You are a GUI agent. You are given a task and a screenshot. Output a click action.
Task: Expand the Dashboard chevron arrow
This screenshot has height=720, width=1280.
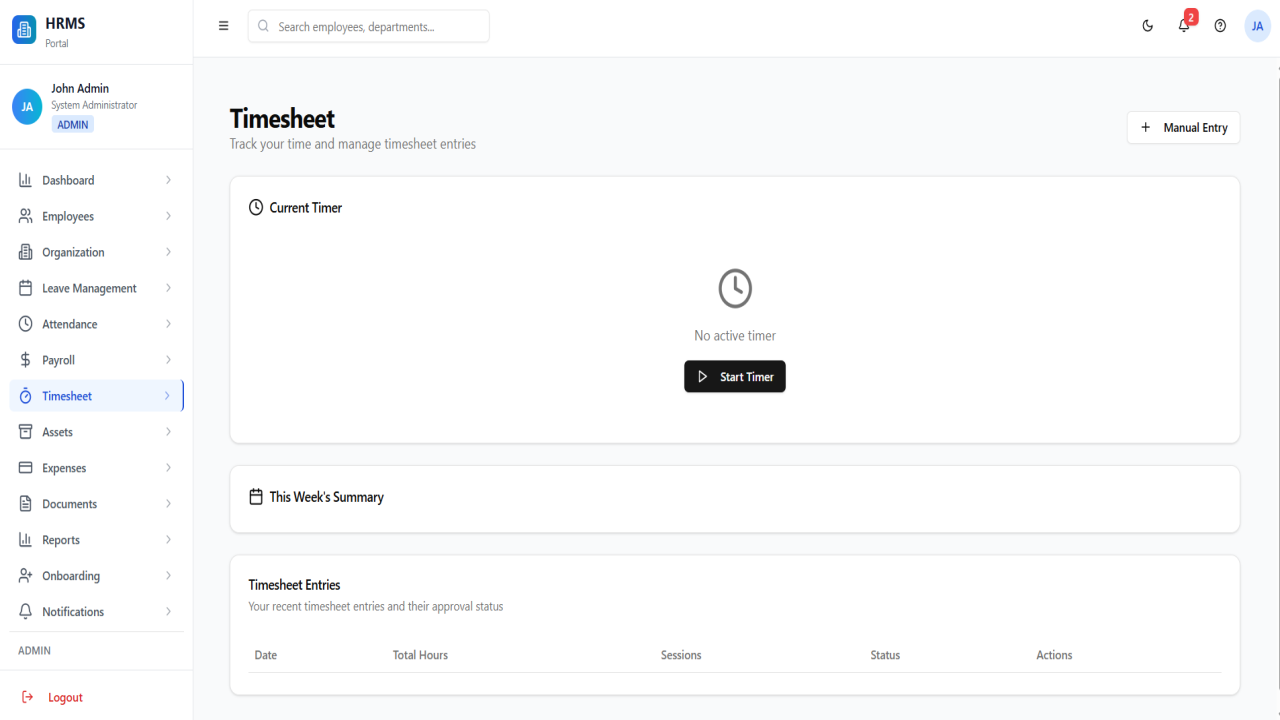[168, 180]
